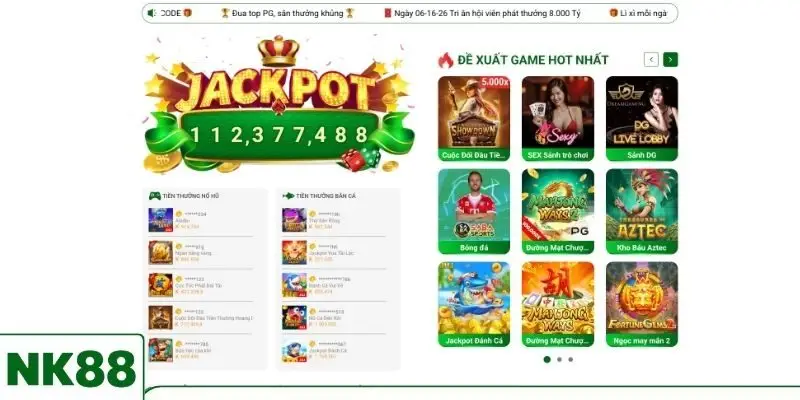Go to next hot games page
This screenshot has height=400, width=800.
tap(670, 60)
